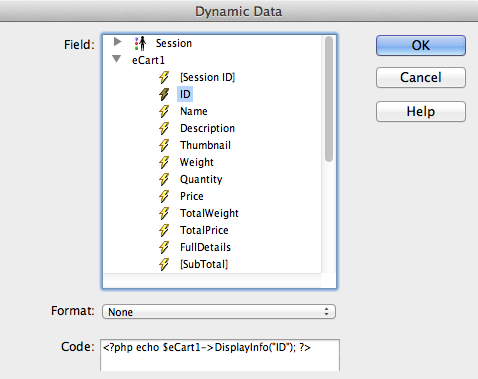The width and height of the screenshot is (478, 379).
Task: Click lightning icon next to Quantity
Action: tap(164, 179)
